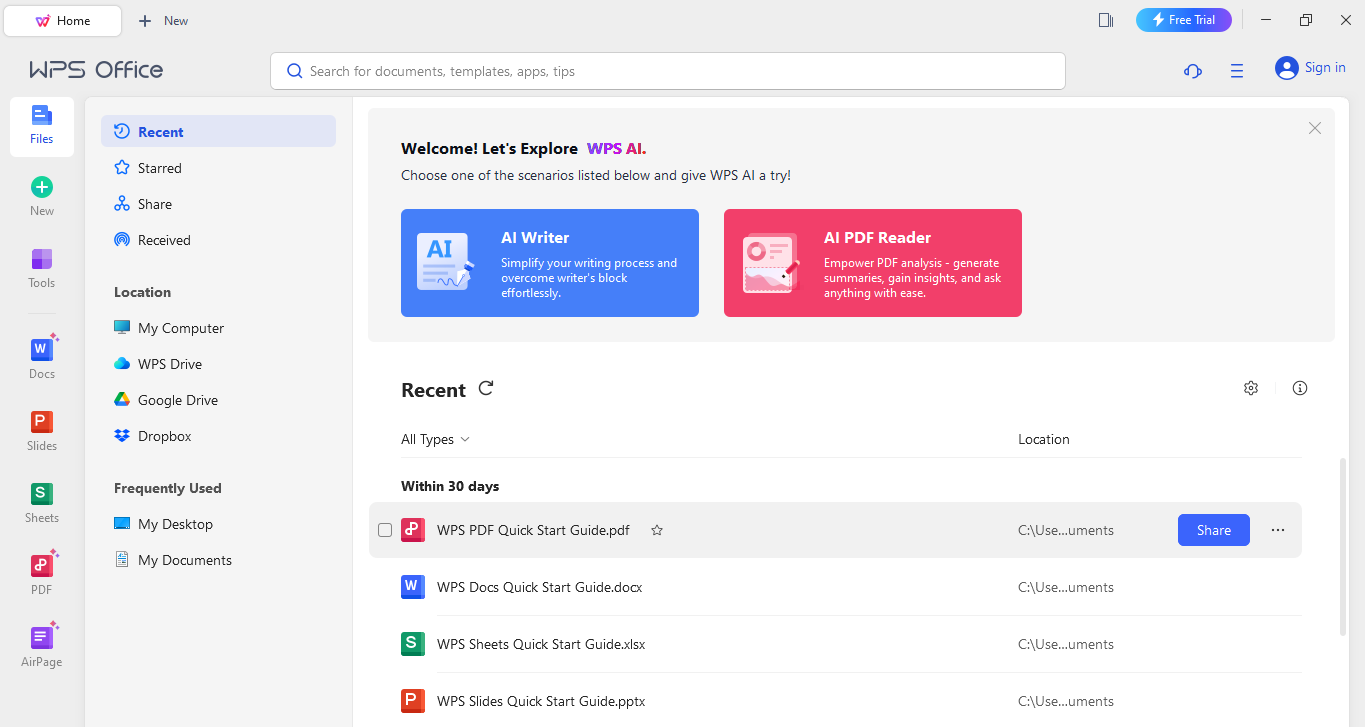1365x727 pixels.
Task: Open My Desktop folder
Action: 218,524
